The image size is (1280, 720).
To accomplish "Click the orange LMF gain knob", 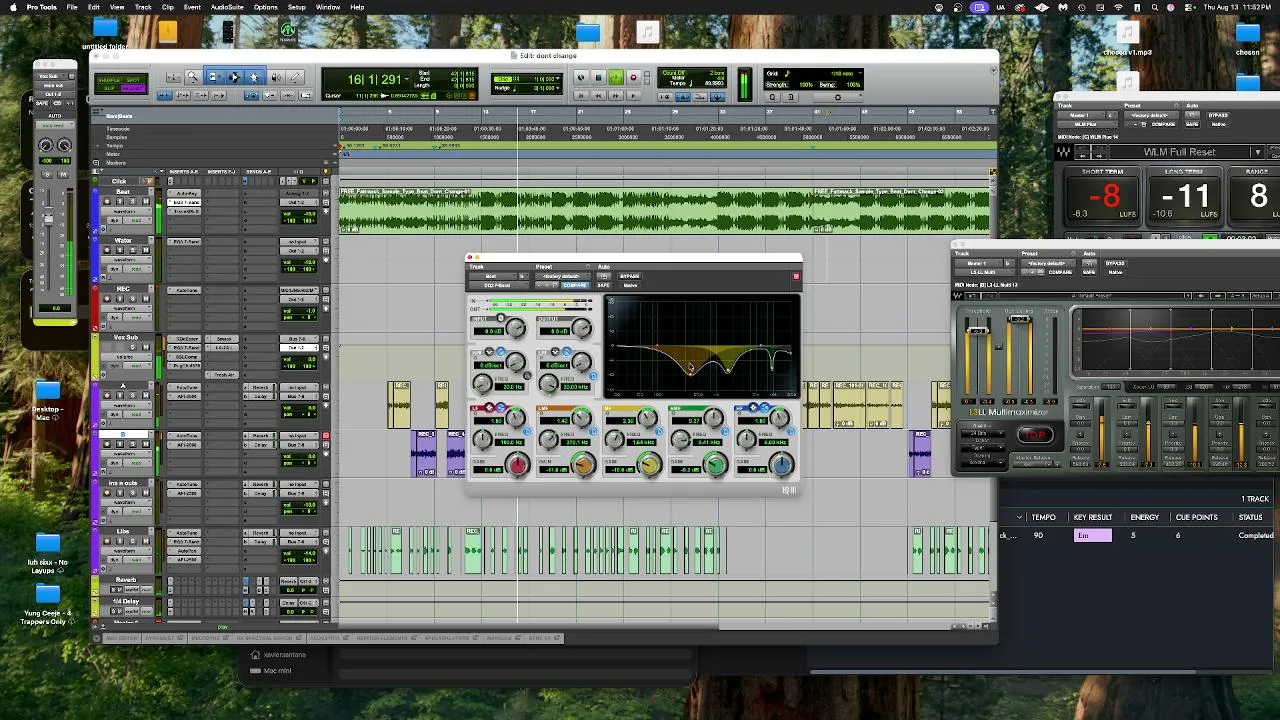I will [583, 464].
